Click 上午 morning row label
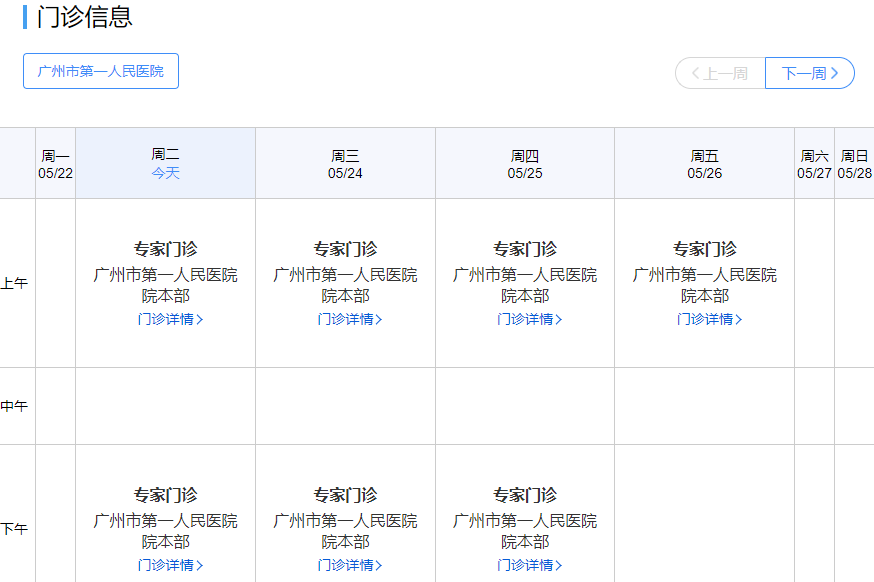The image size is (874, 582). pyautogui.click(x=15, y=283)
